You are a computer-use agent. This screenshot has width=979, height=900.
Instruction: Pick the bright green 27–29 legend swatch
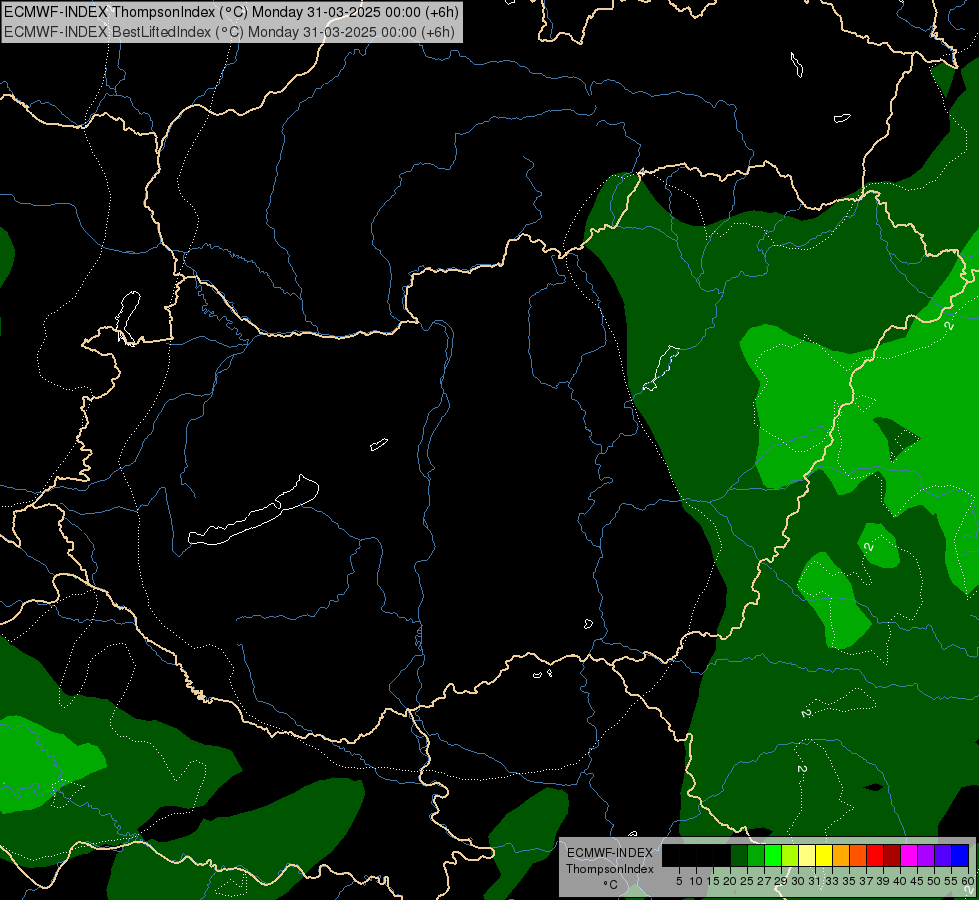click(773, 855)
